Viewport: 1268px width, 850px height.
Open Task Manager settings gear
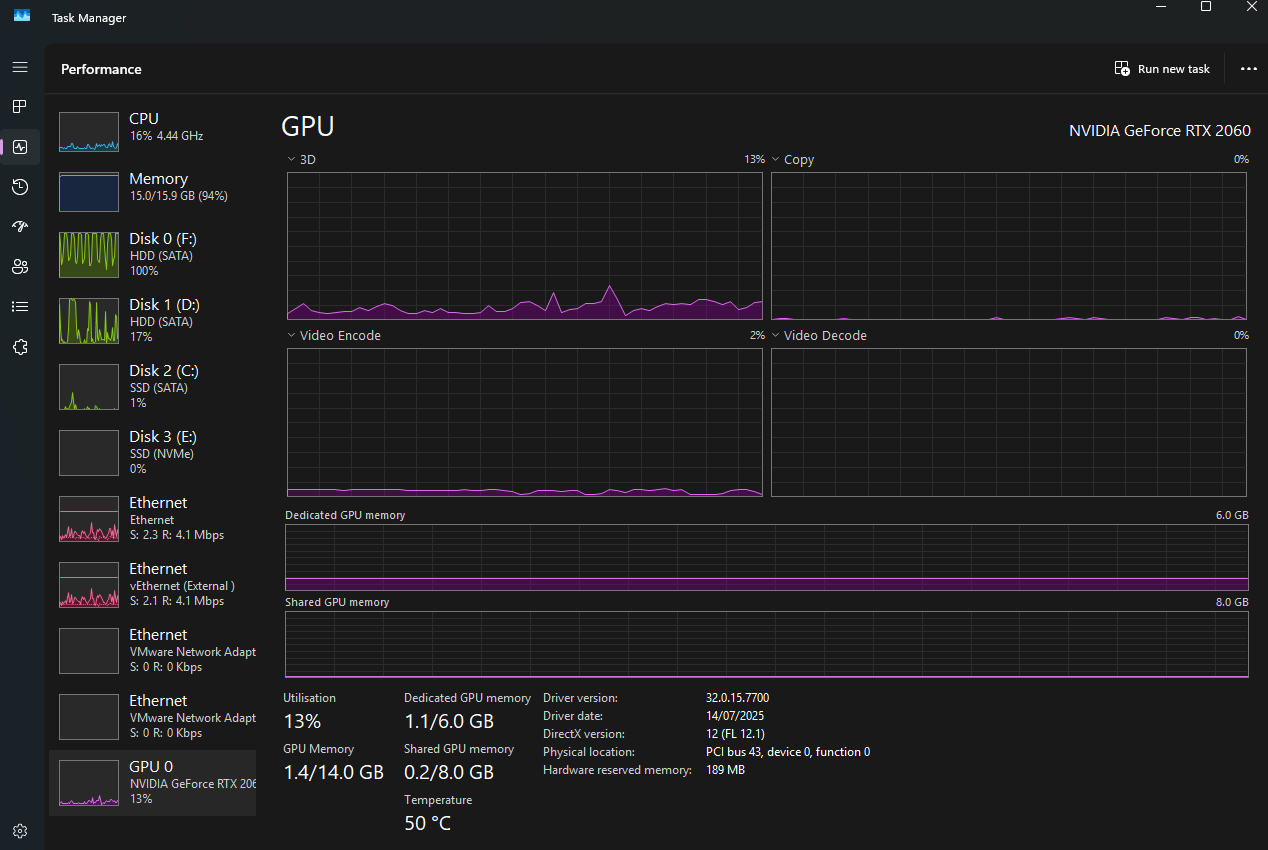20,831
